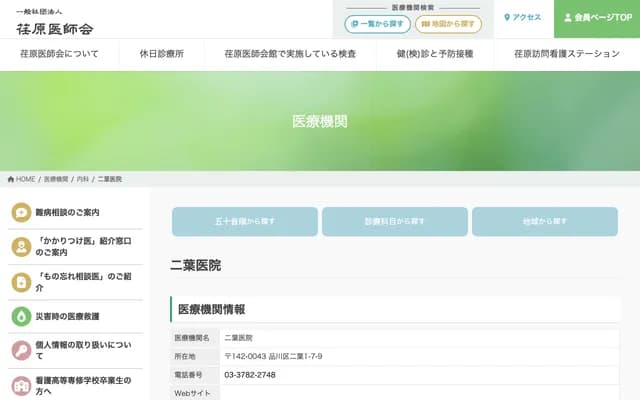Open the アクセス link in header
The width and height of the screenshot is (640, 400).
pos(523,18)
